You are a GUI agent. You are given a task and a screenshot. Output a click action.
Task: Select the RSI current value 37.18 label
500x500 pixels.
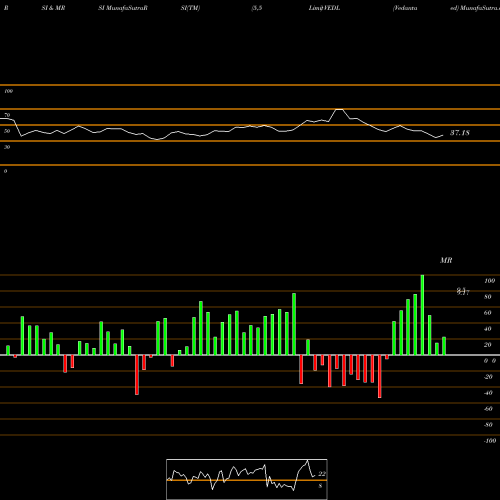point(460,133)
